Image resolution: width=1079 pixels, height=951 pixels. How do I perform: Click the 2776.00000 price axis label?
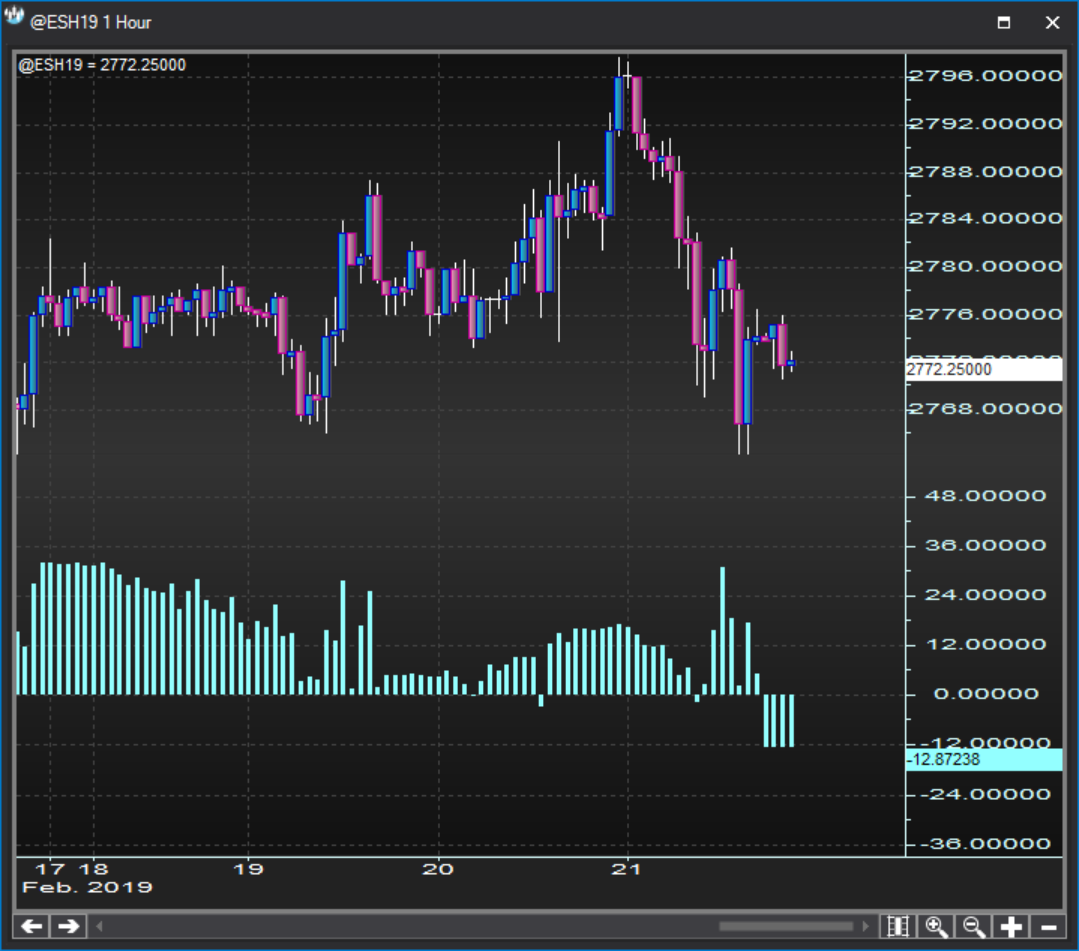click(985, 314)
